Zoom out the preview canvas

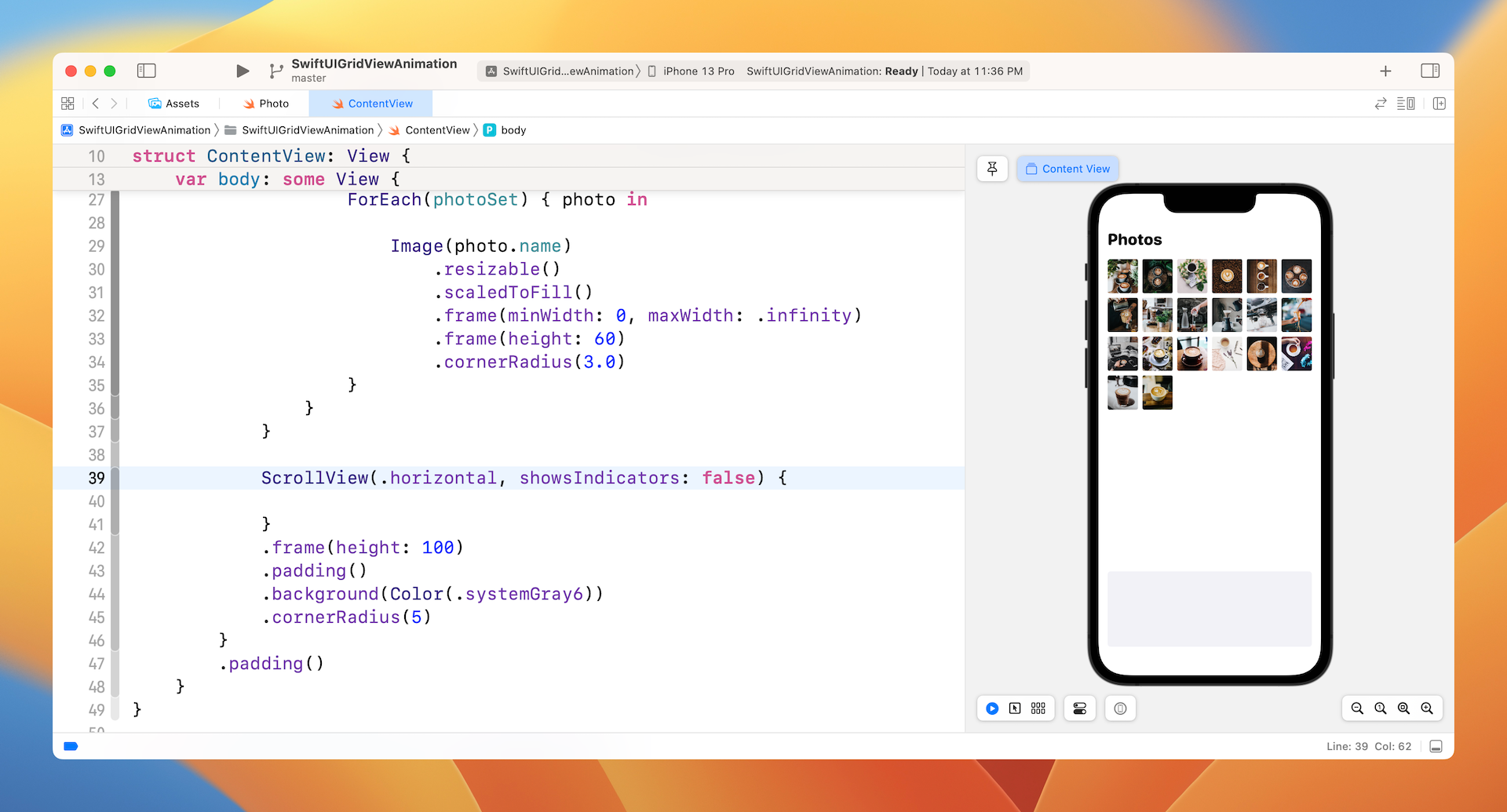tap(1357, 708)
